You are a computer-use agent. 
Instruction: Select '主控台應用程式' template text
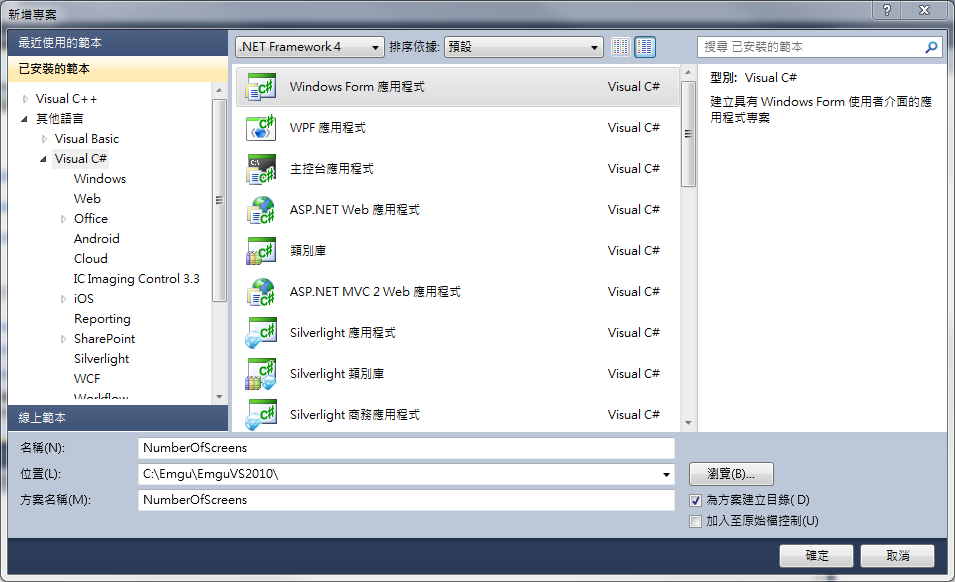click(331, 169)
